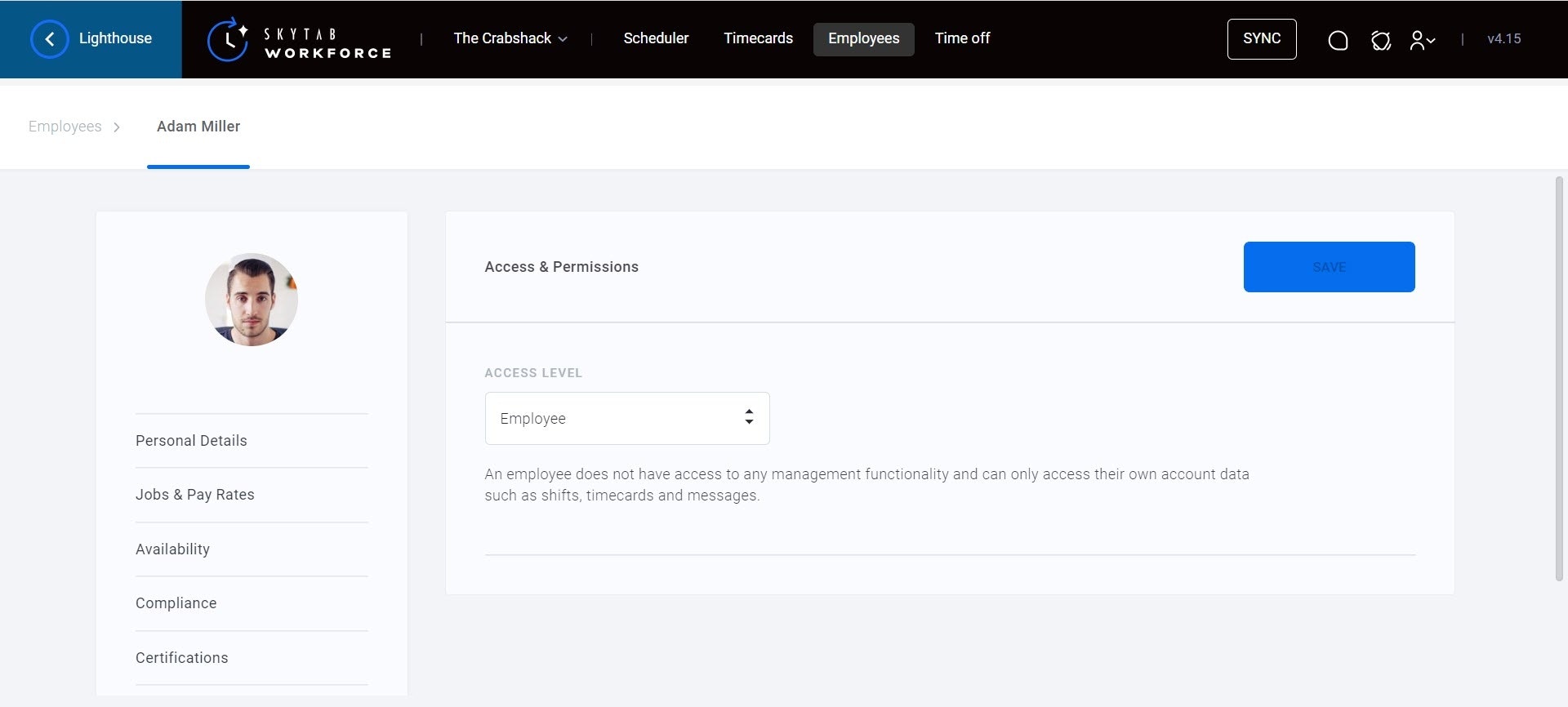Viewport: 1568px width, 707px height.
Task: Click Adam Miller's profile photo
Action: tap(252, 300)
